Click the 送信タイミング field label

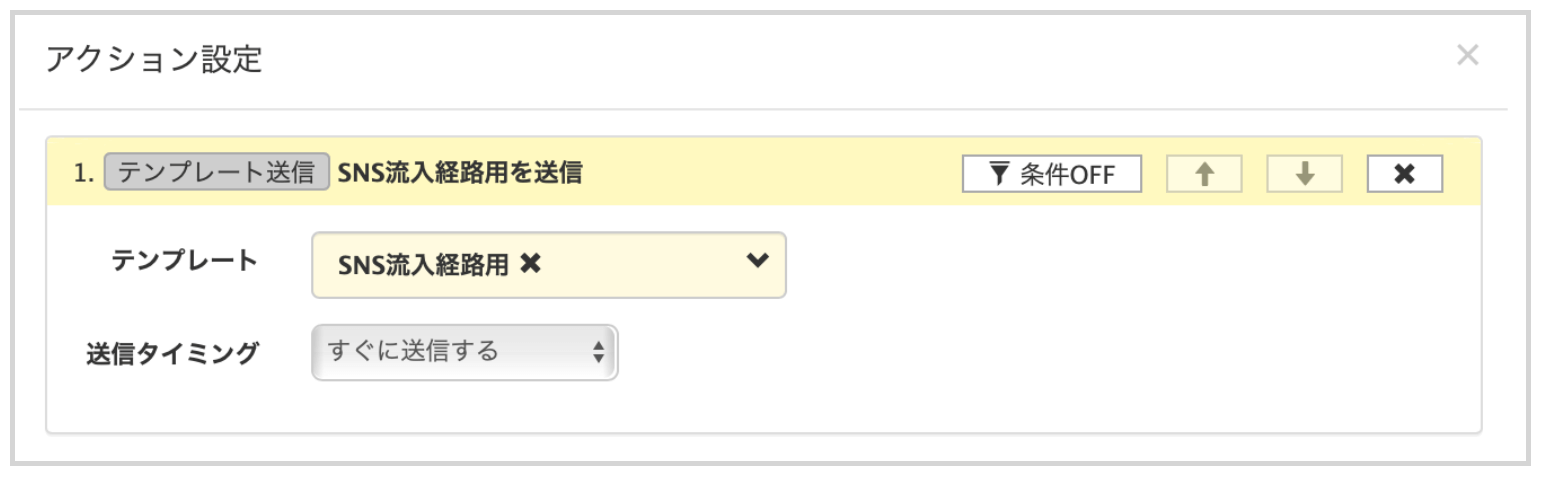[x=172, y=353]
